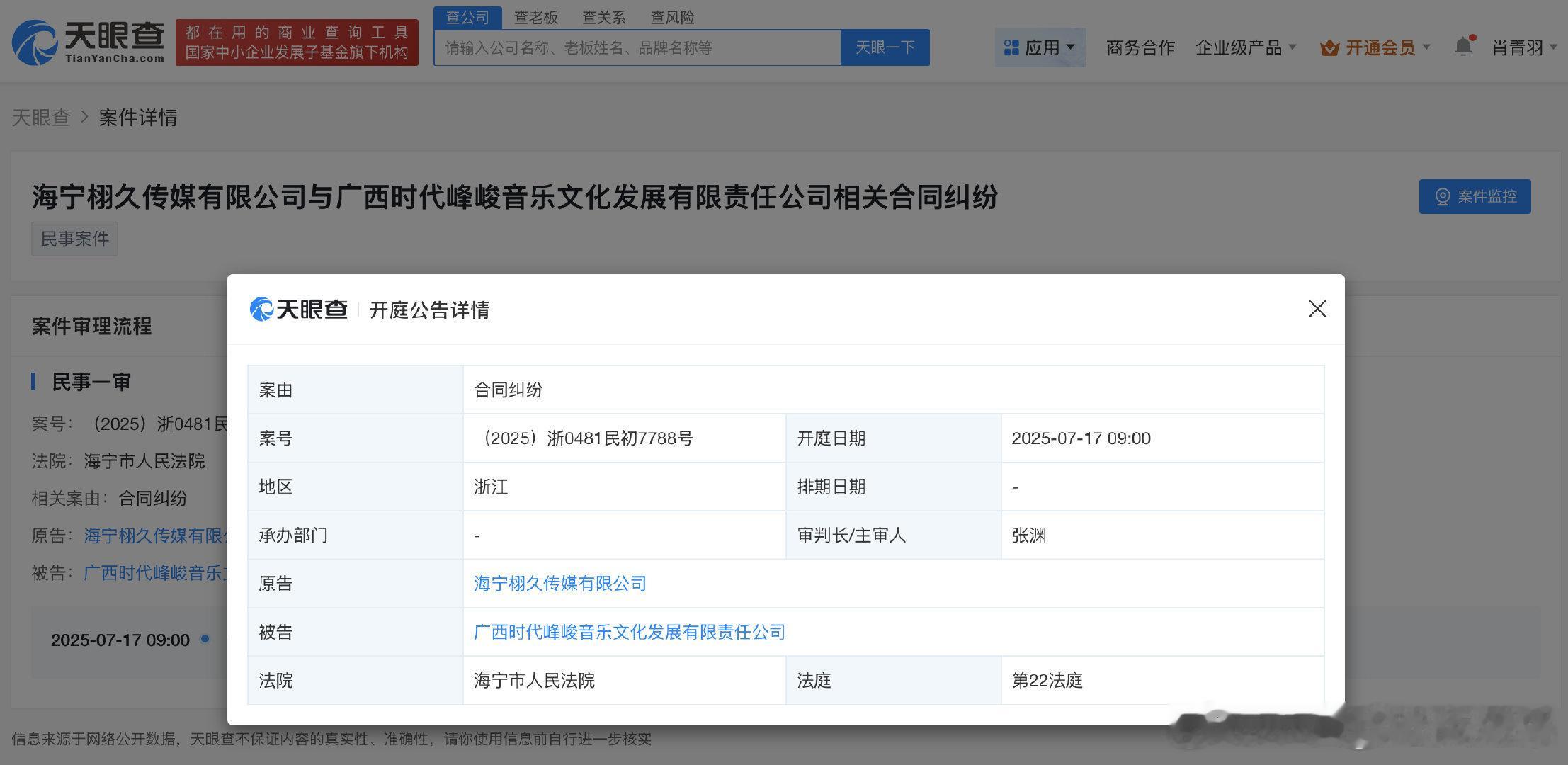Click background defendant link 广西时代峰峻音乐
This screenshot has height=765, width=1568.
(x=155, y=572)
